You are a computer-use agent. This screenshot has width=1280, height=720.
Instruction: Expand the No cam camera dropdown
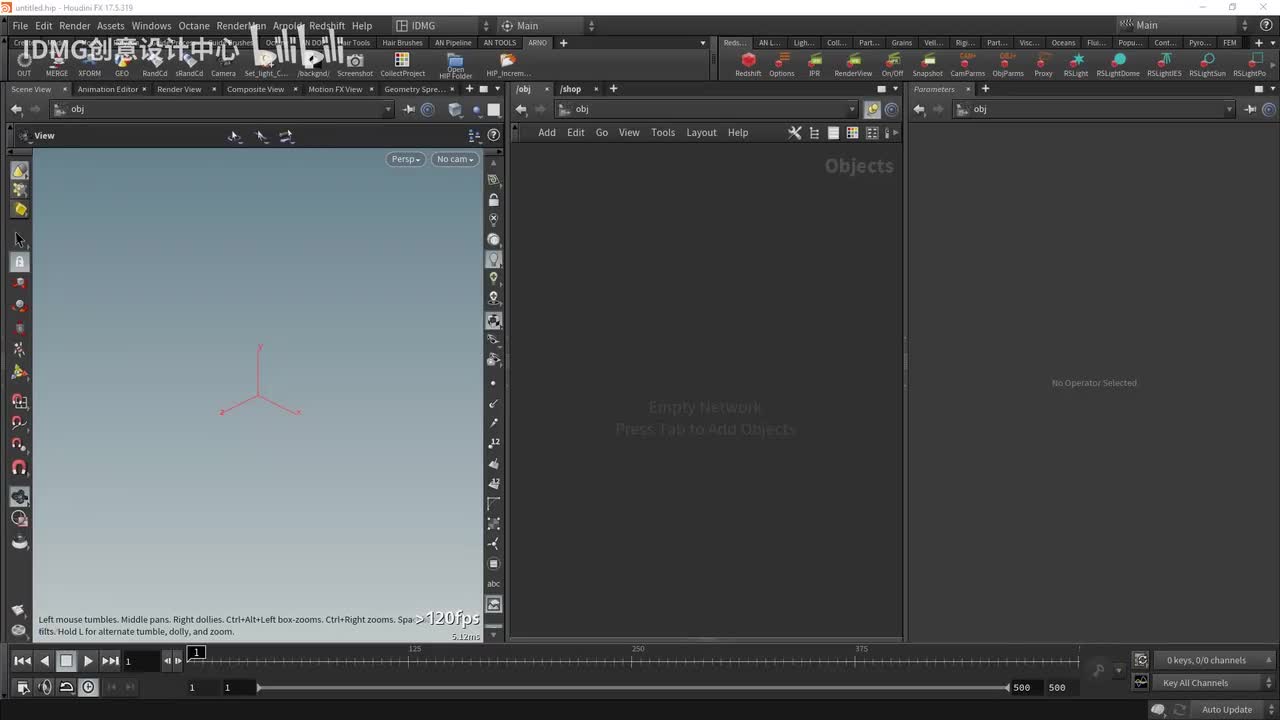[454, 159]
